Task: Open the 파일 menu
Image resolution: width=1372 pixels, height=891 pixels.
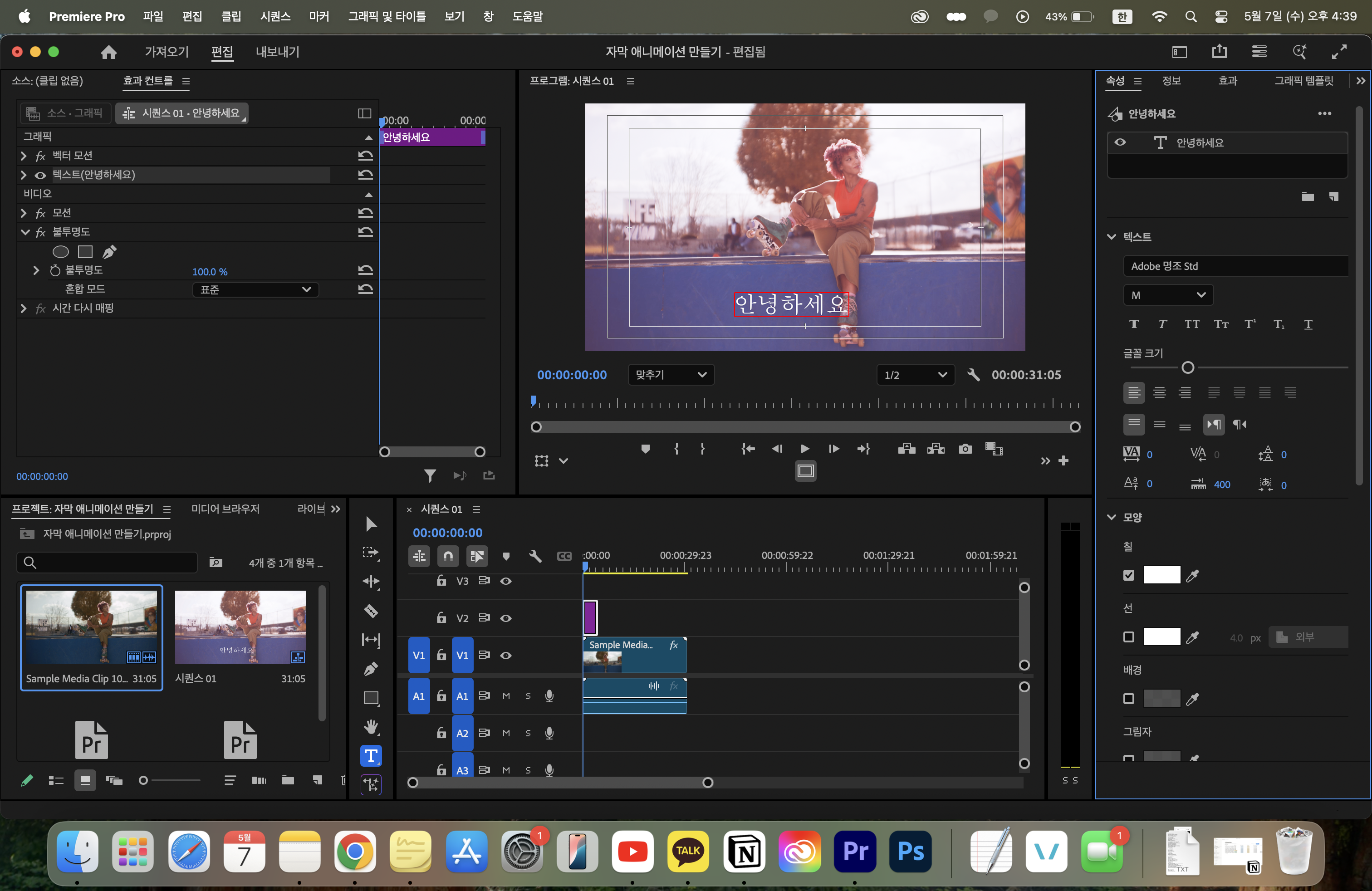Action: (x=153, y=16)
